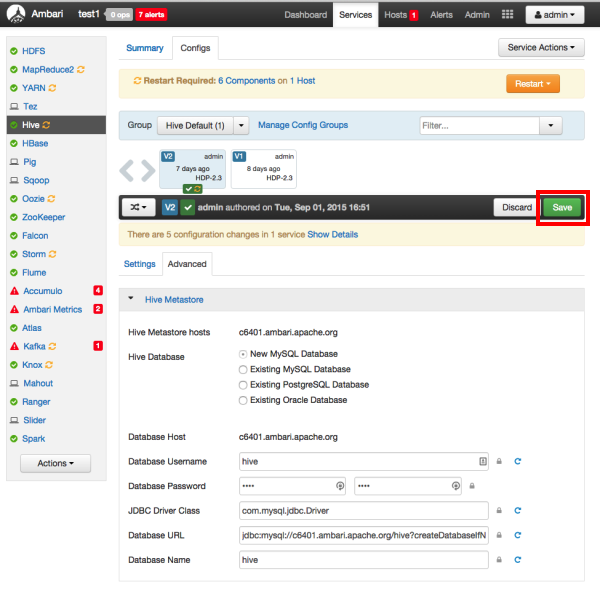This screenshot has width=600, height=590.
Task: Open the Alerts nav item
Action: (441, 15)
